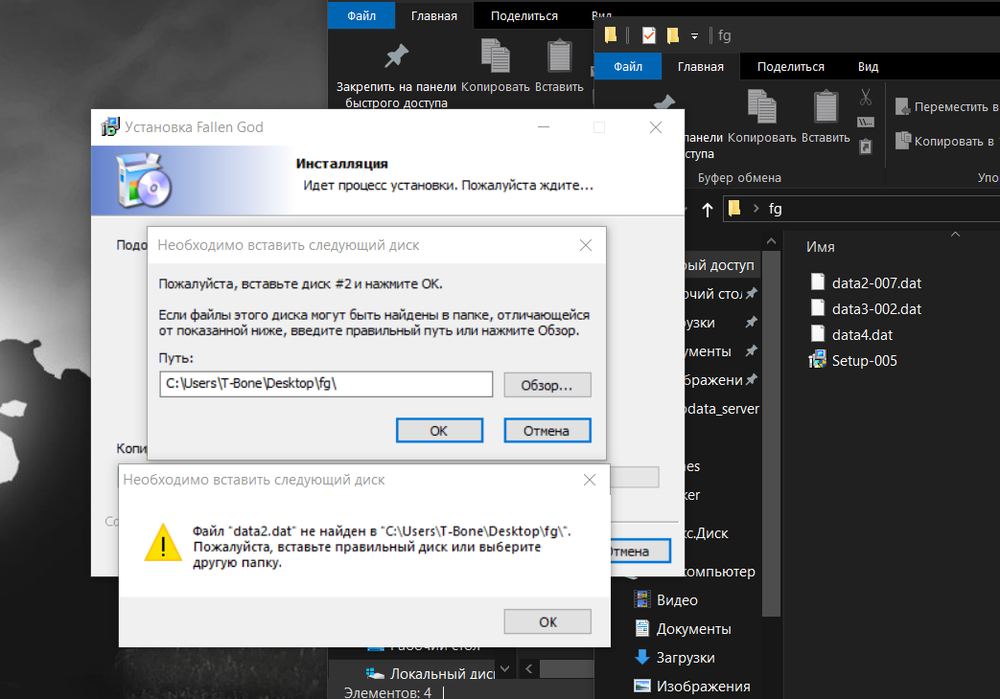Viewport: 1000px width, 699px height.
Task: Click pin to quick access icon, back window
Action: 396,55
